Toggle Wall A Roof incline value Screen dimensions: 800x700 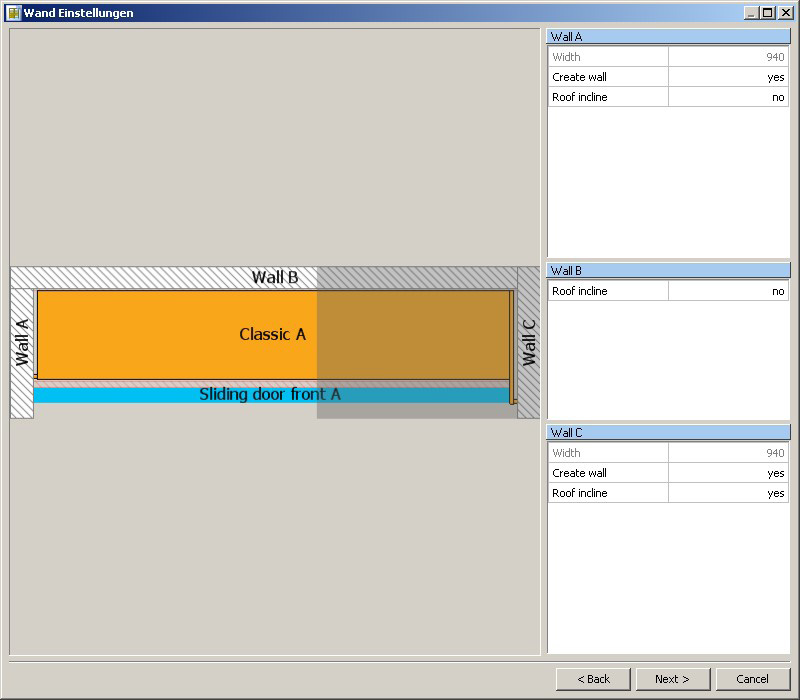(728, 97)
